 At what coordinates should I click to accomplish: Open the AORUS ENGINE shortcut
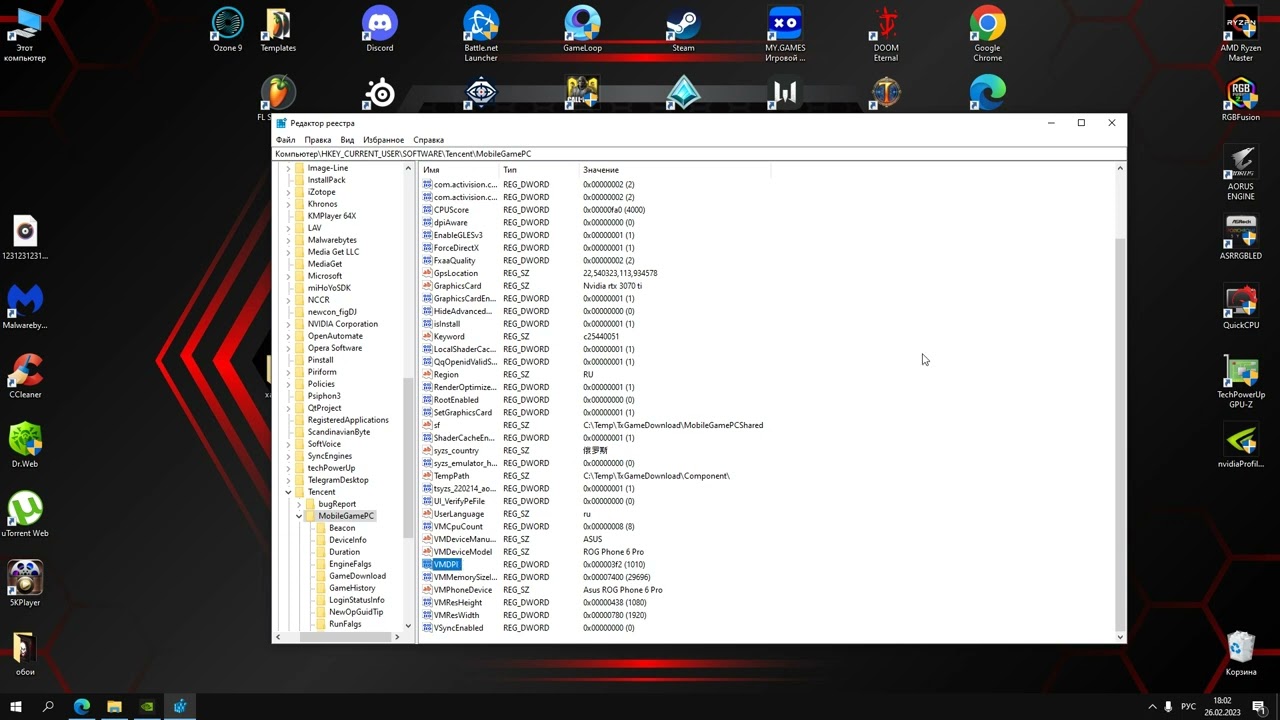point(1241,173)
